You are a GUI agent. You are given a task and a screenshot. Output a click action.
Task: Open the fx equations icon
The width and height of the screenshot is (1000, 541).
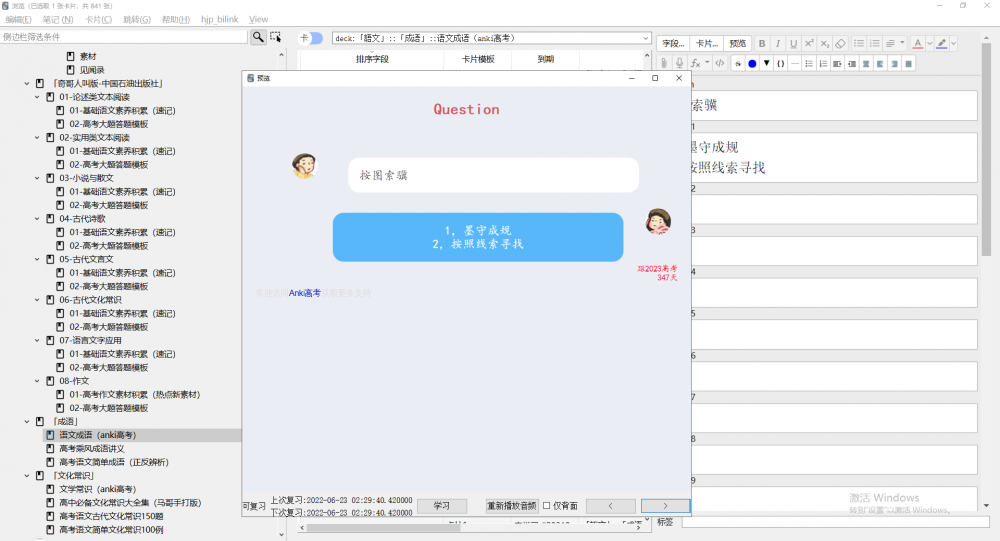696,63
